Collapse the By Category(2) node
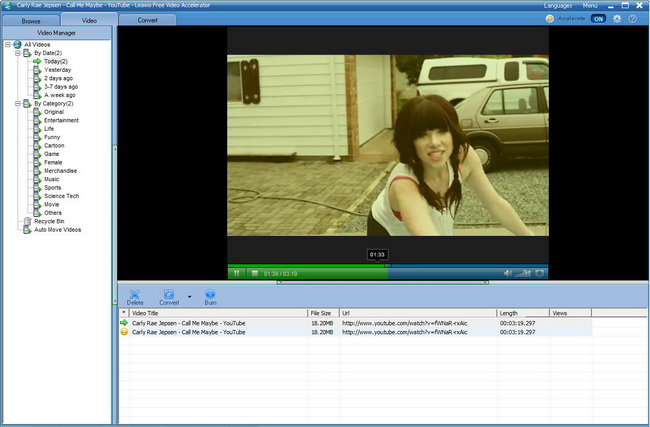The height and width of the screenshot is (427, 650). tap(18, 103)
